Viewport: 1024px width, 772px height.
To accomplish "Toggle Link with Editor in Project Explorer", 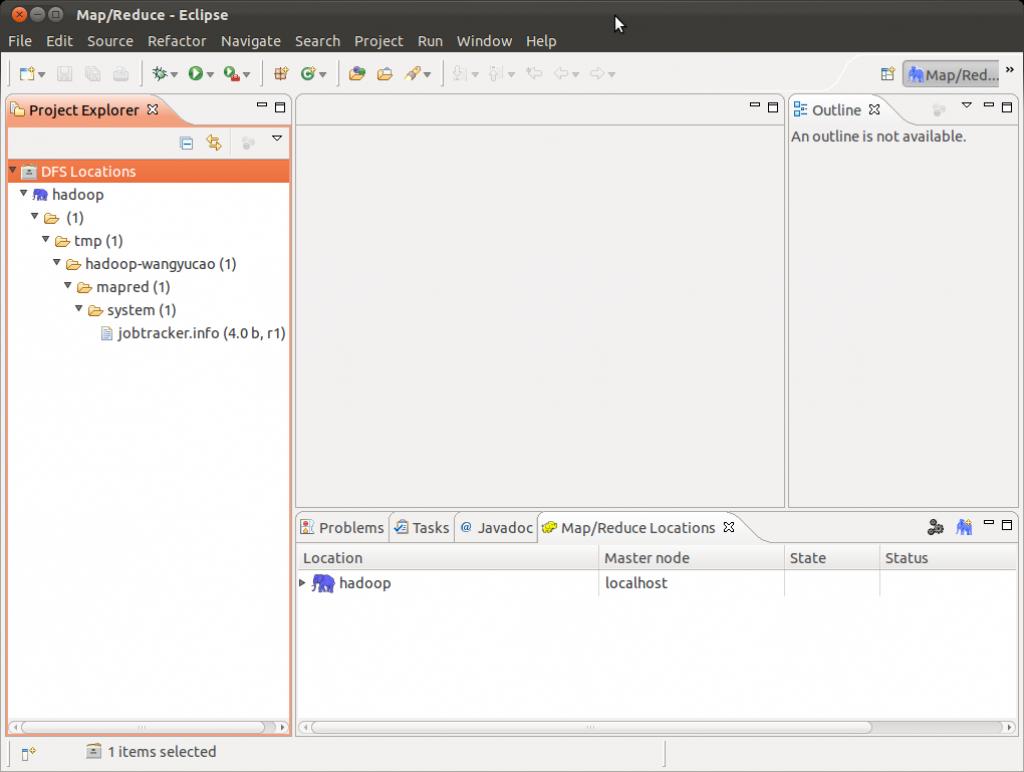I will [x=214, y=143].
